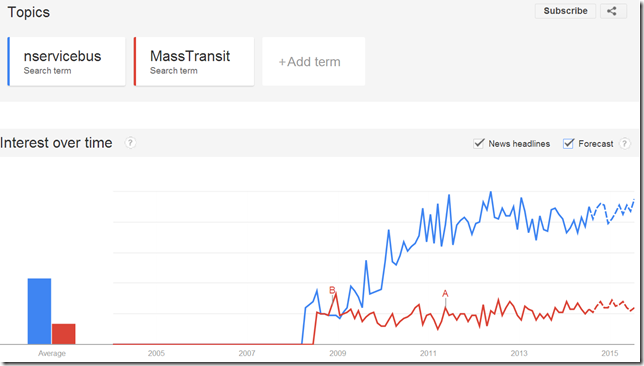This screenshot has width=644, height=366.
Task: Disable the Forecast checkbox
Action: [x=568, y=143]
